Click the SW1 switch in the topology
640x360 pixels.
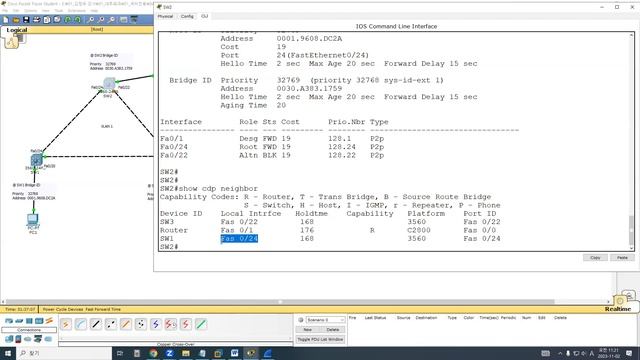pyautogui.click(x=36, y=160)
